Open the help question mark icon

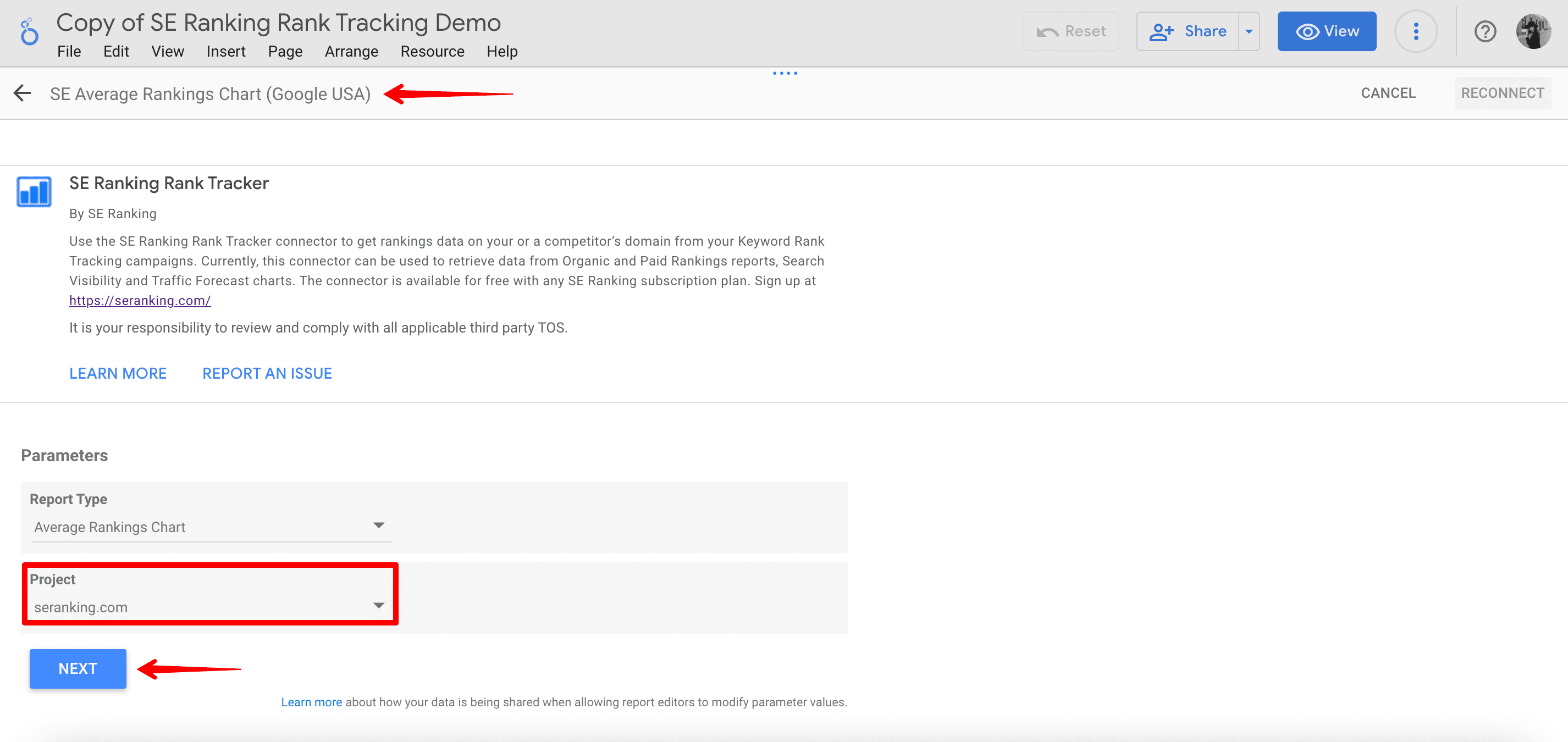click(x=1485, y=31)
